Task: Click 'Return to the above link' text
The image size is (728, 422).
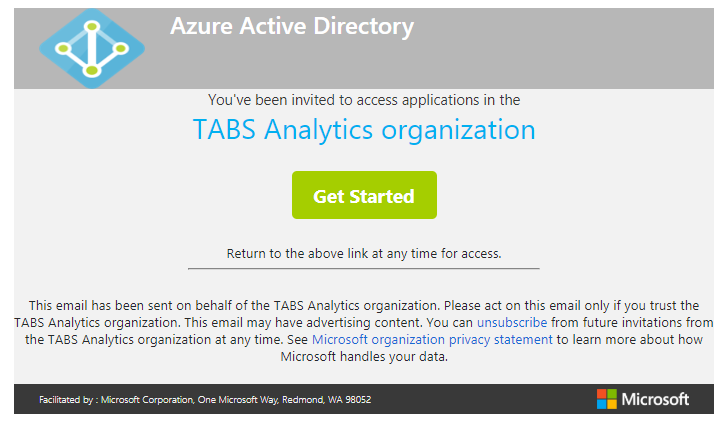Action: pos(363,253)
